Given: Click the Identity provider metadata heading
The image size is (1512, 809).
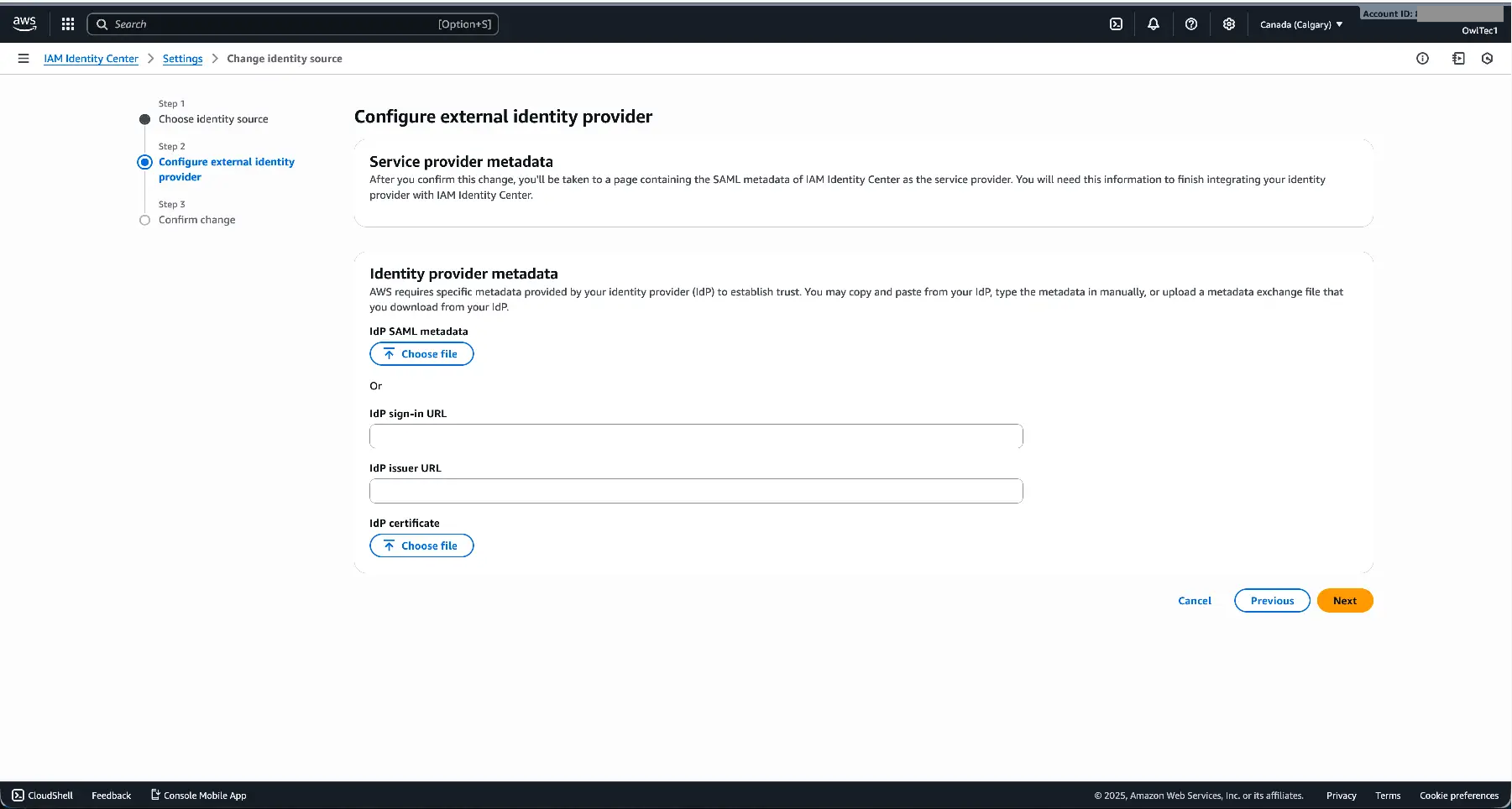Looking at the screenshot, I should (x=463, y=274).
